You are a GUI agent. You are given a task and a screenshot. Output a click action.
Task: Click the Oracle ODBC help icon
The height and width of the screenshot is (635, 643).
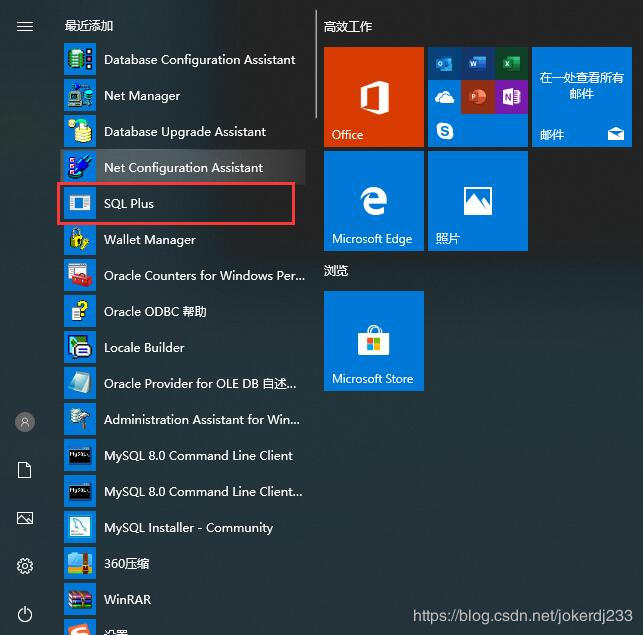[x=80, y=311]
